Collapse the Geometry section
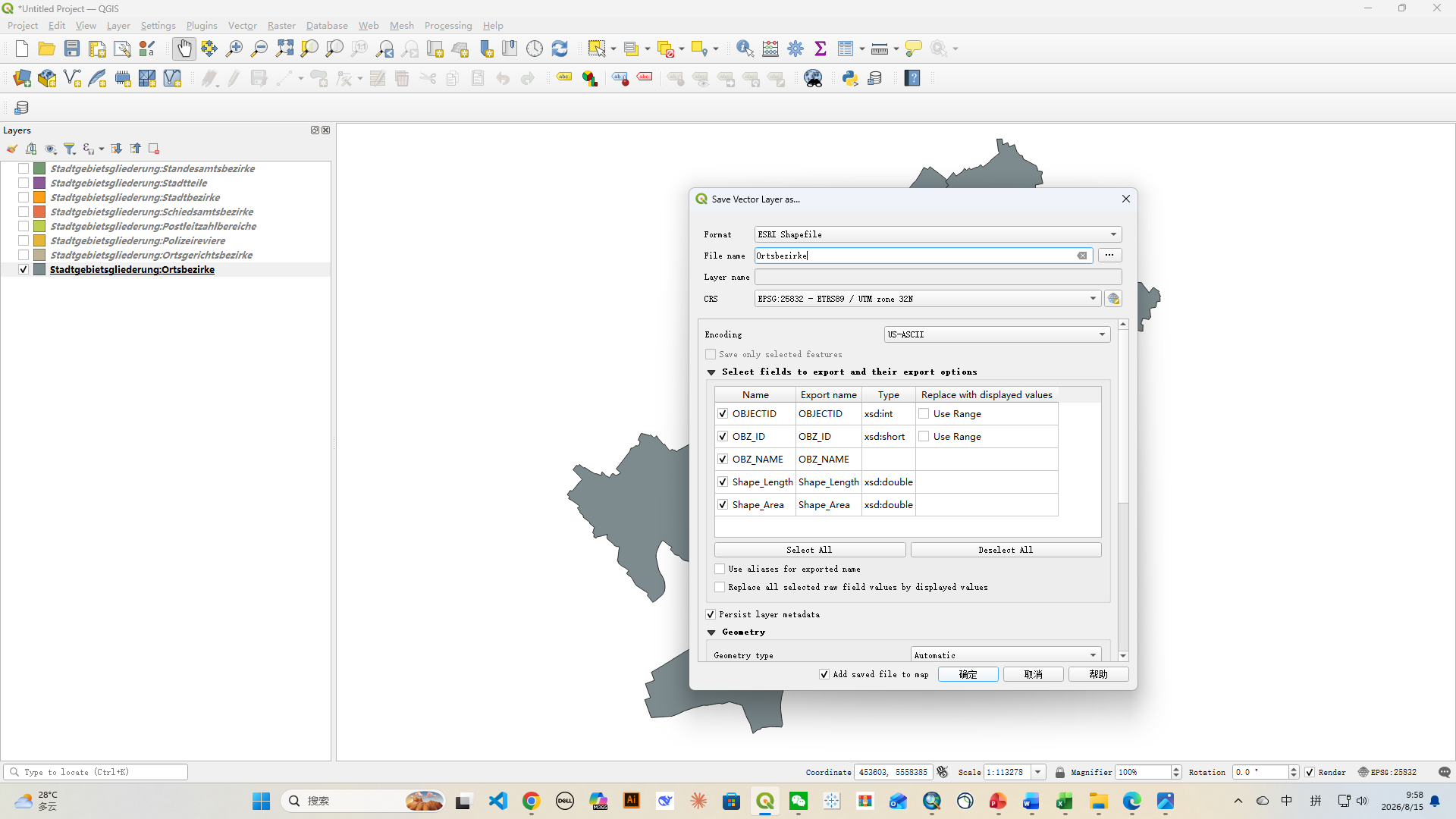 pos(711,632)
